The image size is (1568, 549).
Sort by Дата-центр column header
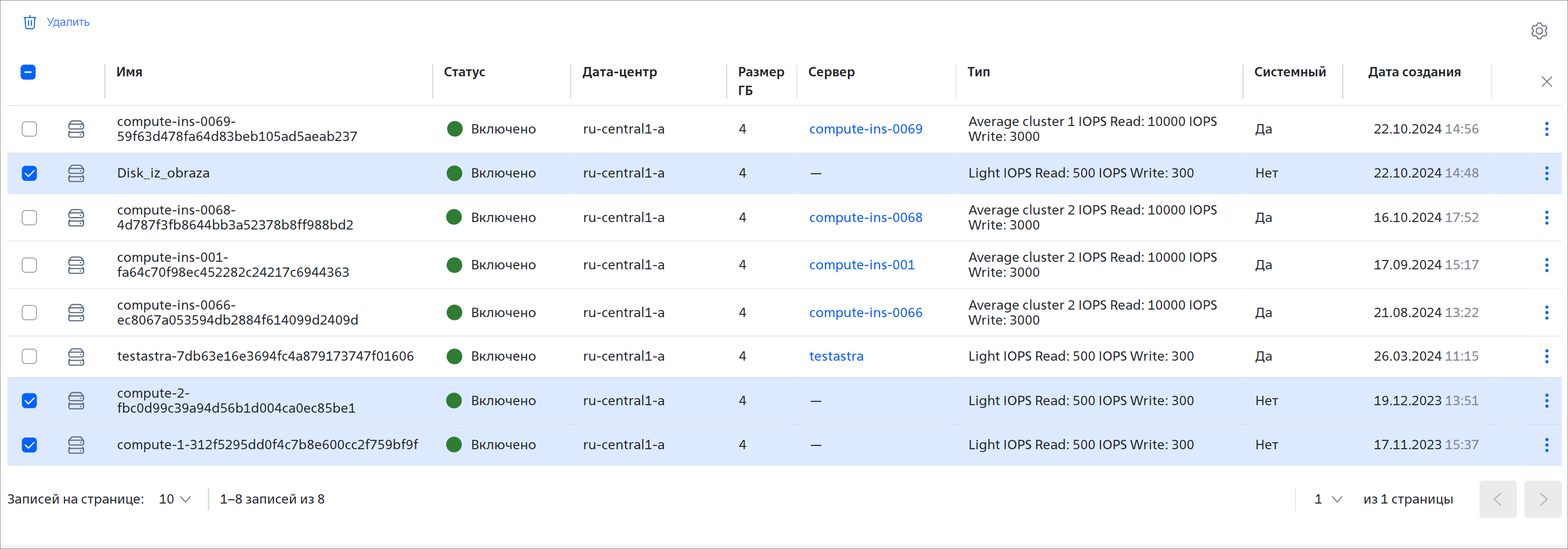619,72
